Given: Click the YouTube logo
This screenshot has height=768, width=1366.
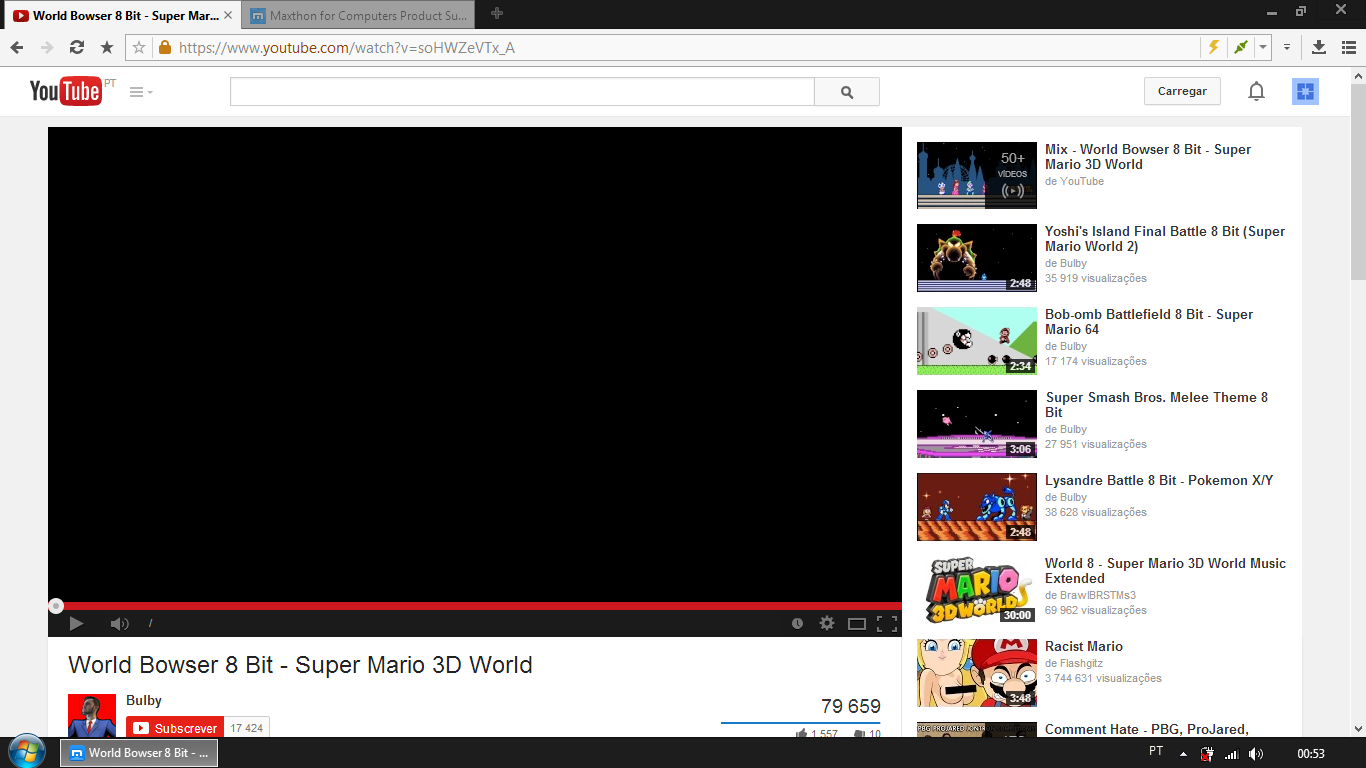Looking at the screenshot, I should click(66, 91).
